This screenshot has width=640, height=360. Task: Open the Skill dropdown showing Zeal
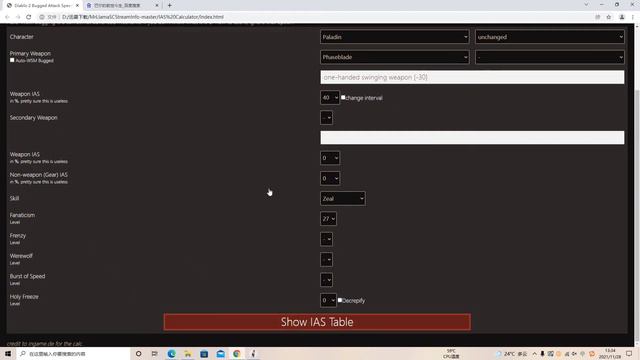(343, 199)
